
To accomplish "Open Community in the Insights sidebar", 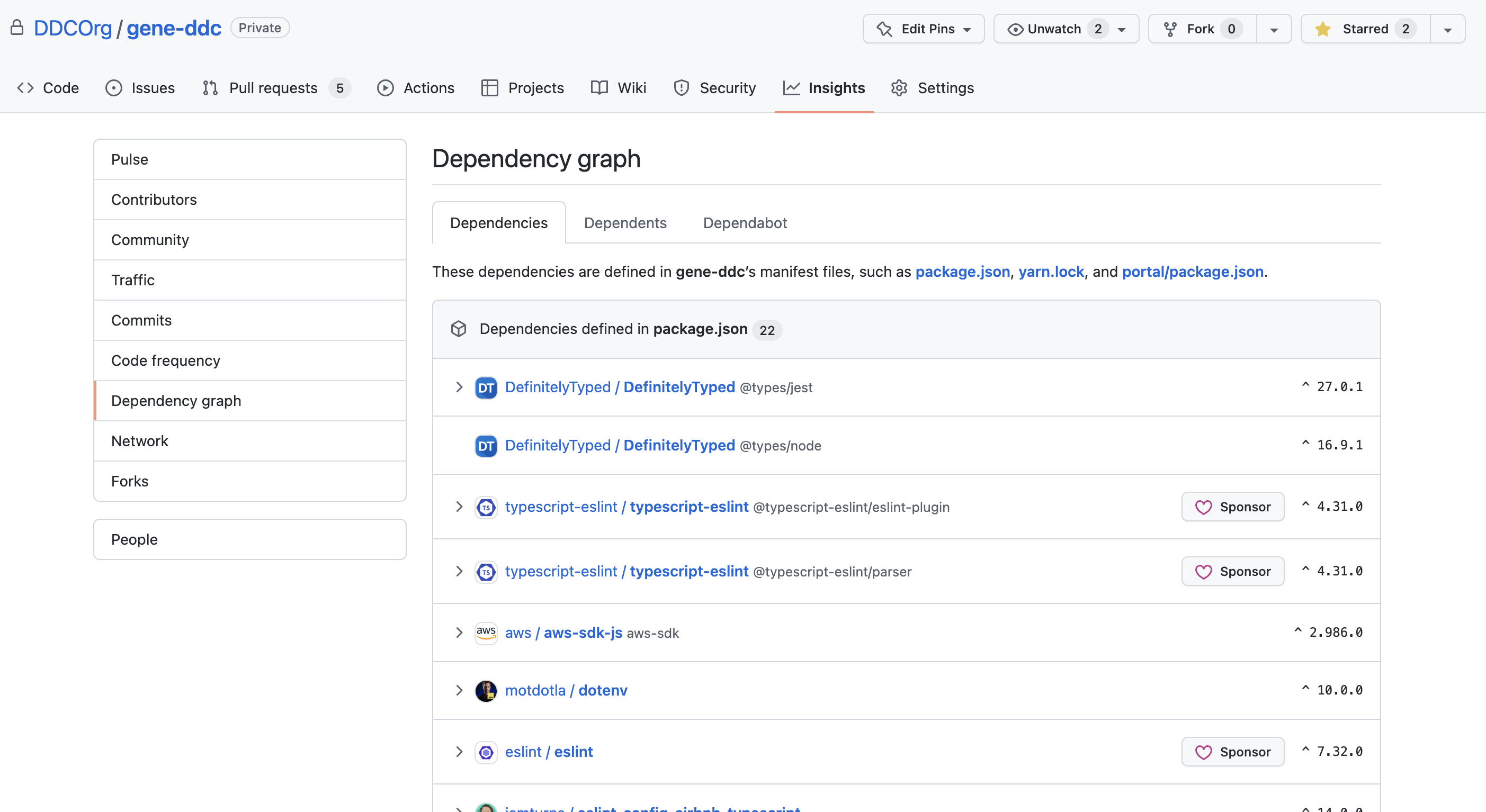I will [x=250, y=240].
